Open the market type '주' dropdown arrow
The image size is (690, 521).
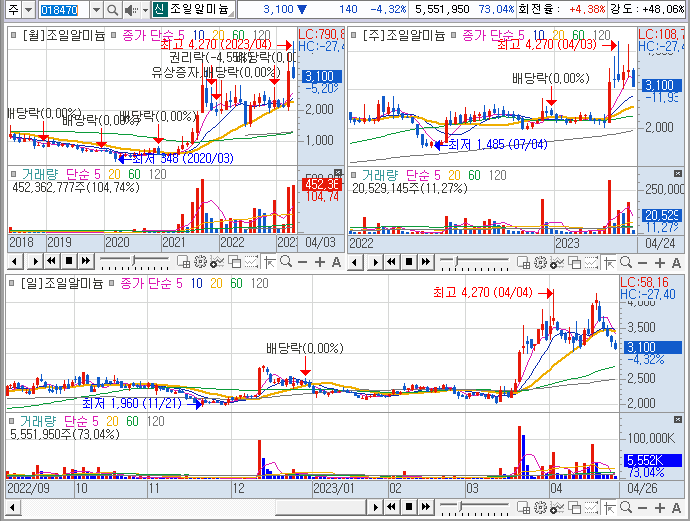[x=28, y=10]
